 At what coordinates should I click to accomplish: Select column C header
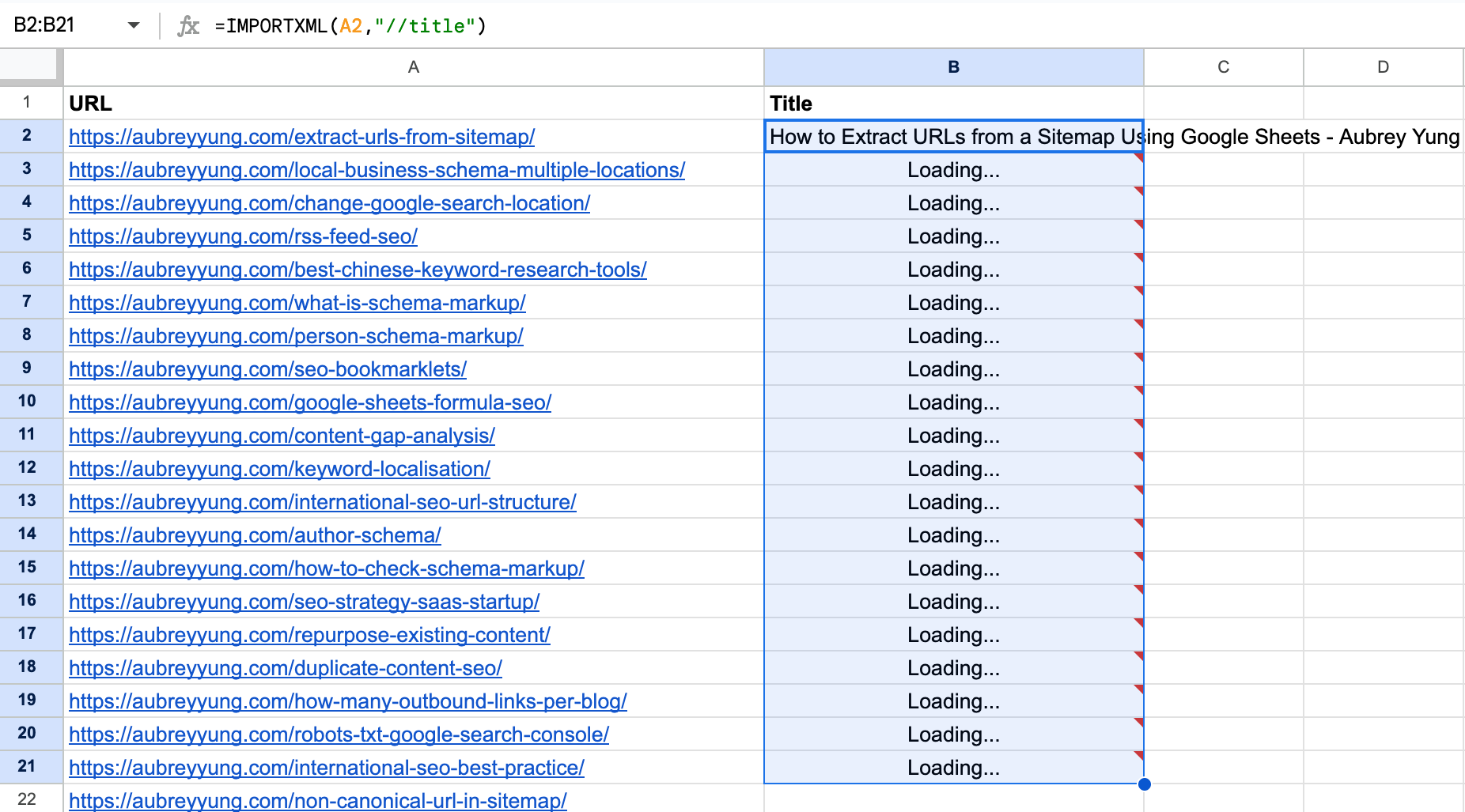point(1224,67)
